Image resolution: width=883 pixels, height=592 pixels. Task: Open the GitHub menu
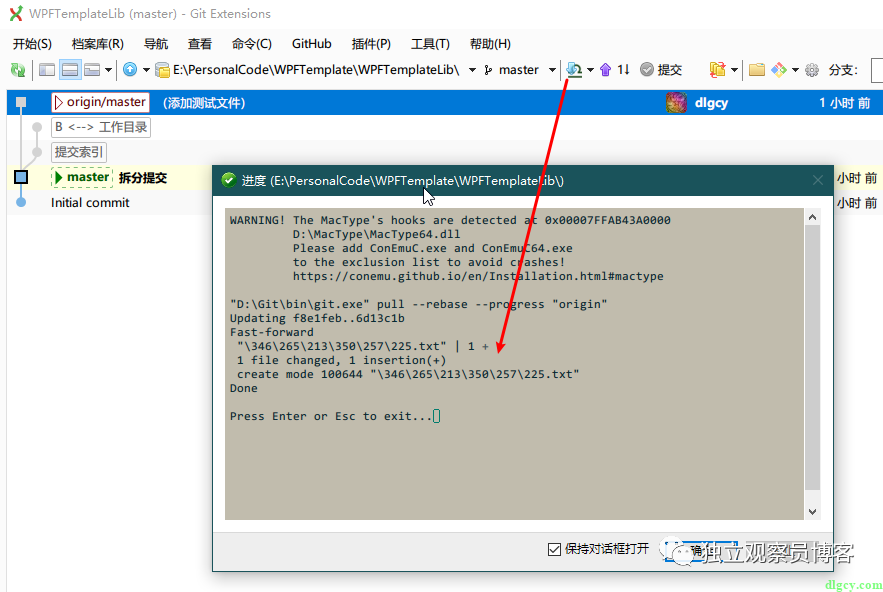click(x=311, y=43)
